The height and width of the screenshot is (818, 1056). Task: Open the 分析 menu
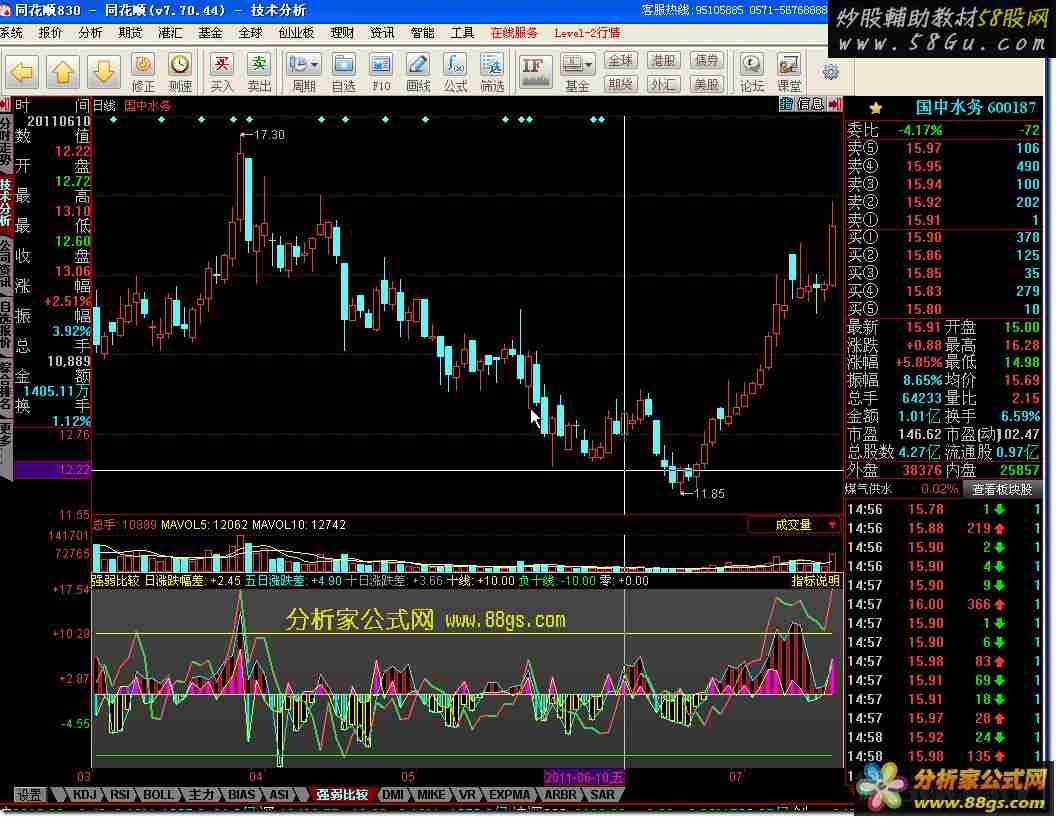(x=90, y=32)
